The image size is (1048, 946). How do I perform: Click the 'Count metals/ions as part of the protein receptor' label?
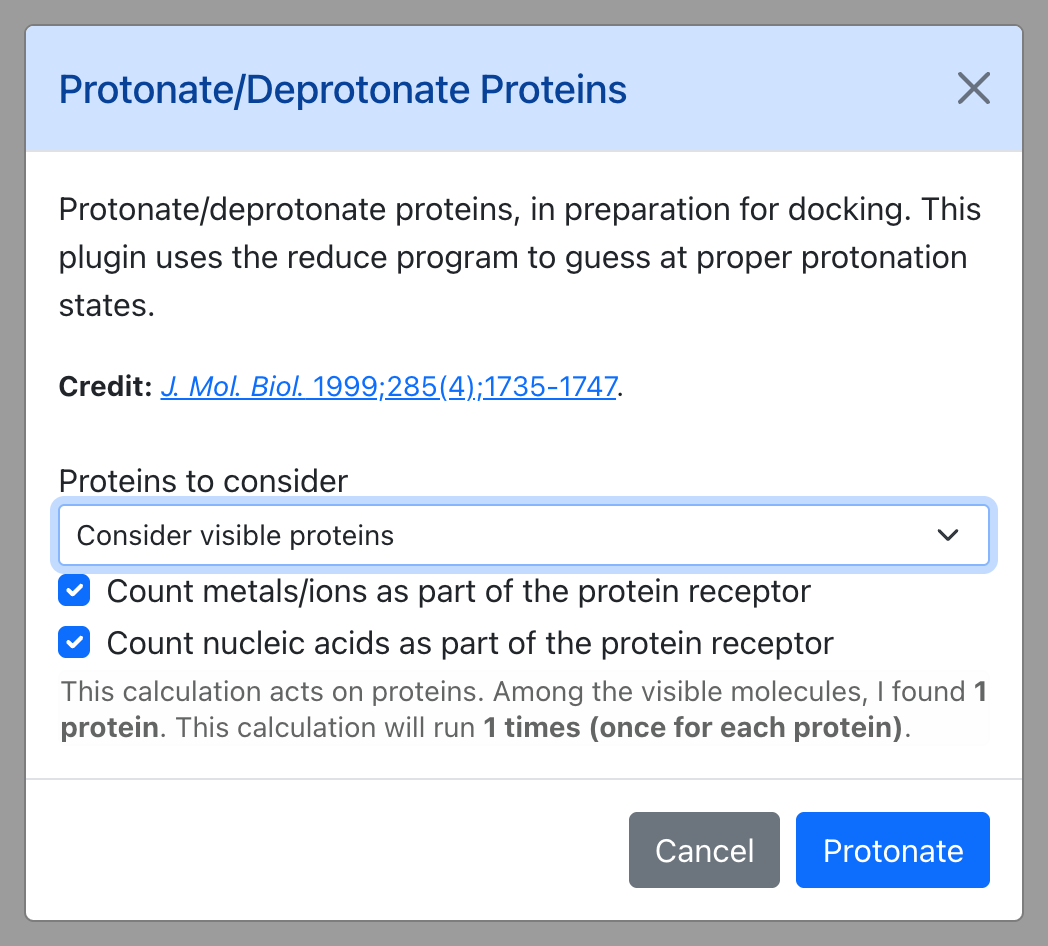458,591
